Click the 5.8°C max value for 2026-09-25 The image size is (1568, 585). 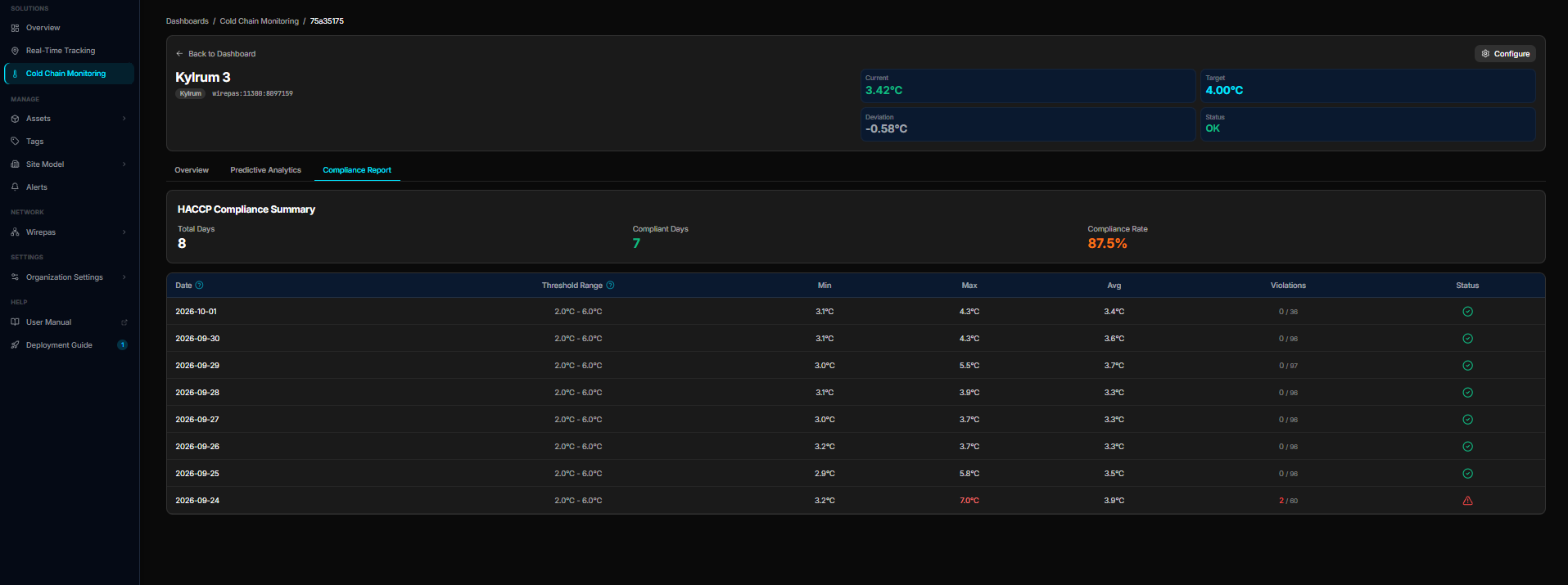(969, 474)
